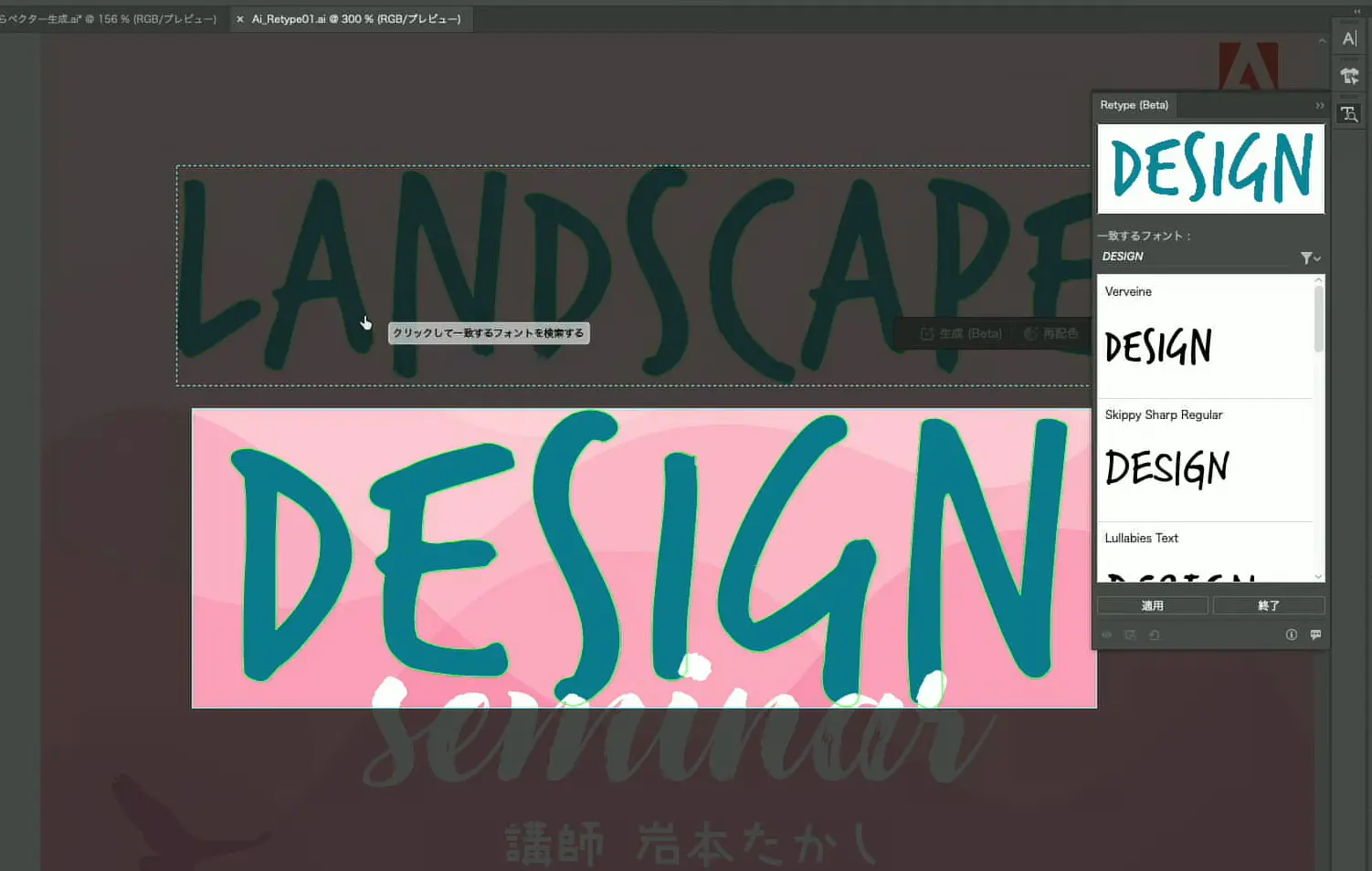Screen dimensions: 1372x871
Task: Click the Skippy Sharp DESIGN sample preview
Action: click(x=1167, y=468)
